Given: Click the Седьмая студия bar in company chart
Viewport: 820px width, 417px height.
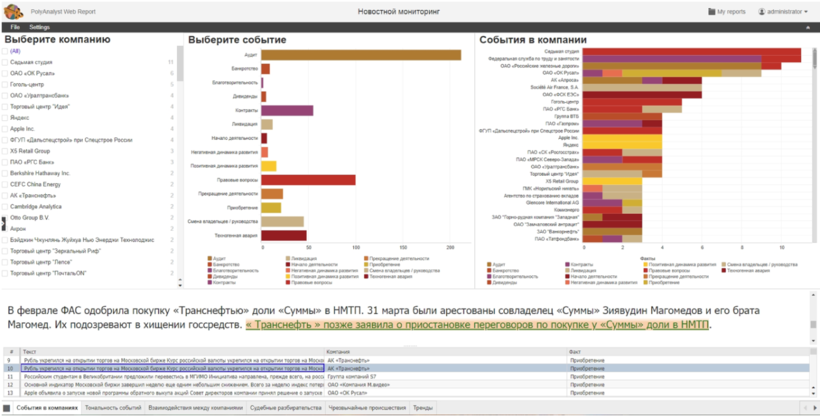Looking at the screenshot, I should tap(691, 51).
